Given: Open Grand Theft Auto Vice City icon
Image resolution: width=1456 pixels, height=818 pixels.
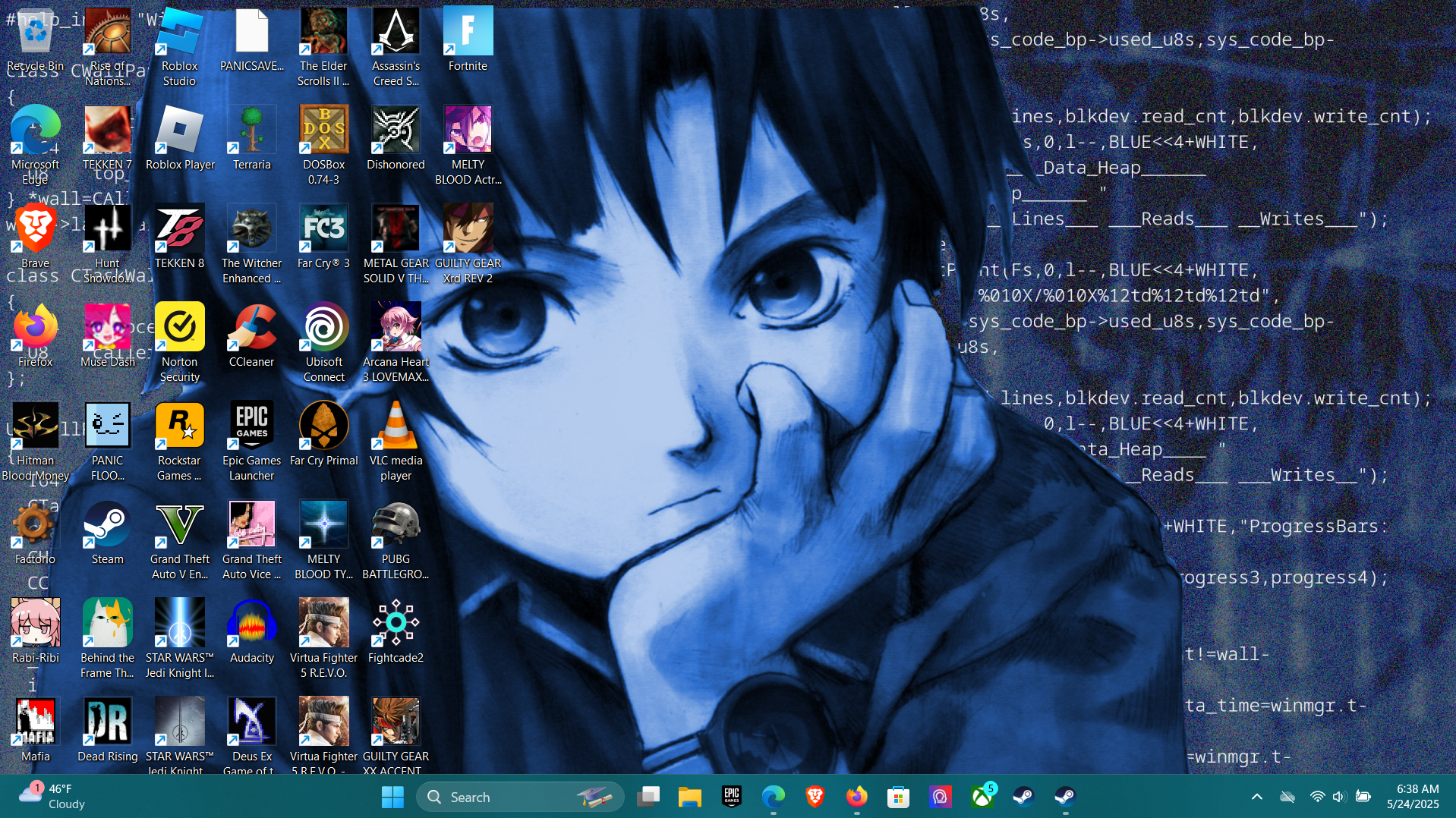Looking at the screenshot, I should (252, 540).
